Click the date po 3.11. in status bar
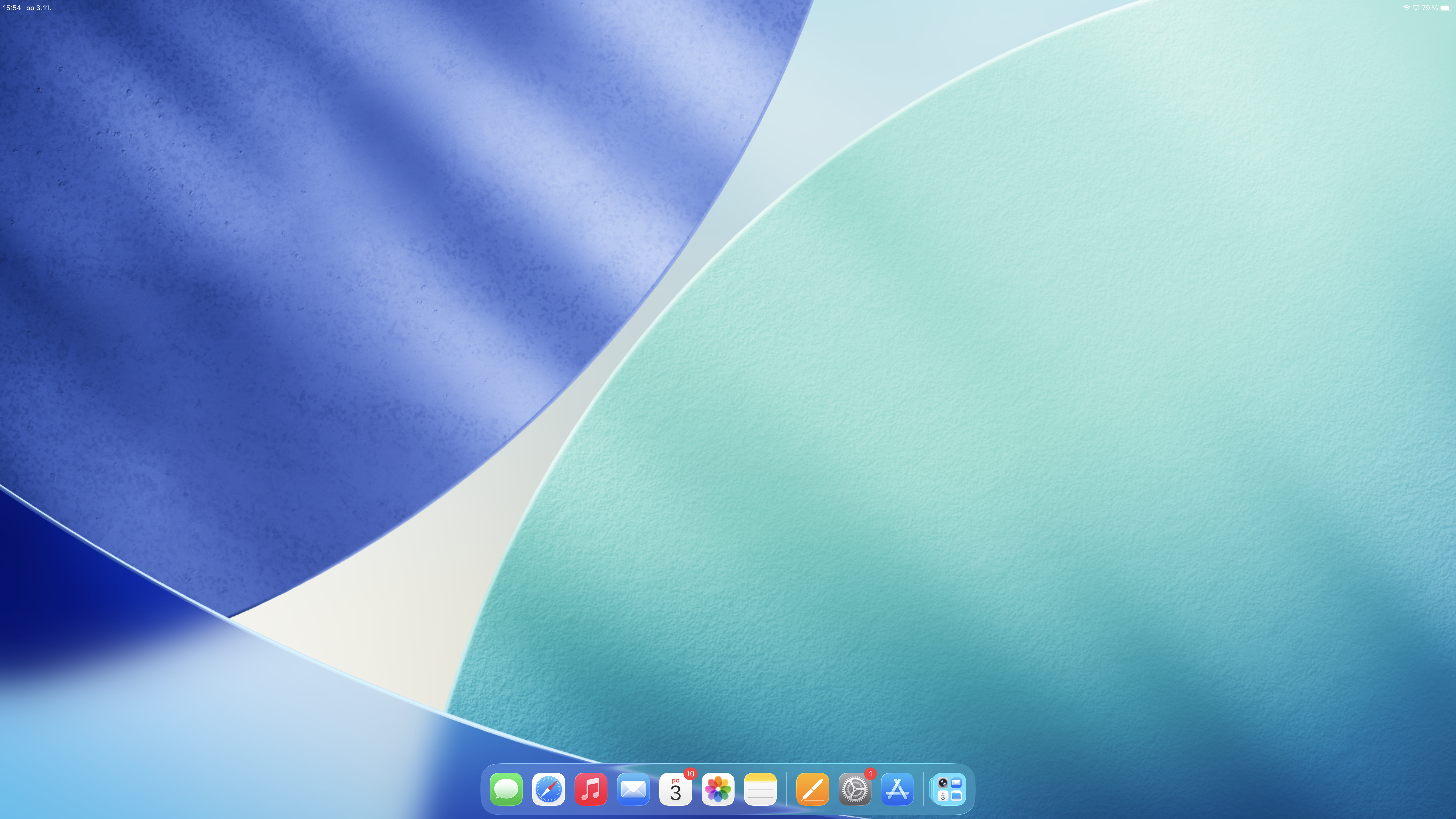The width and height of the screenshot is (1456, 819). point(38,8)
